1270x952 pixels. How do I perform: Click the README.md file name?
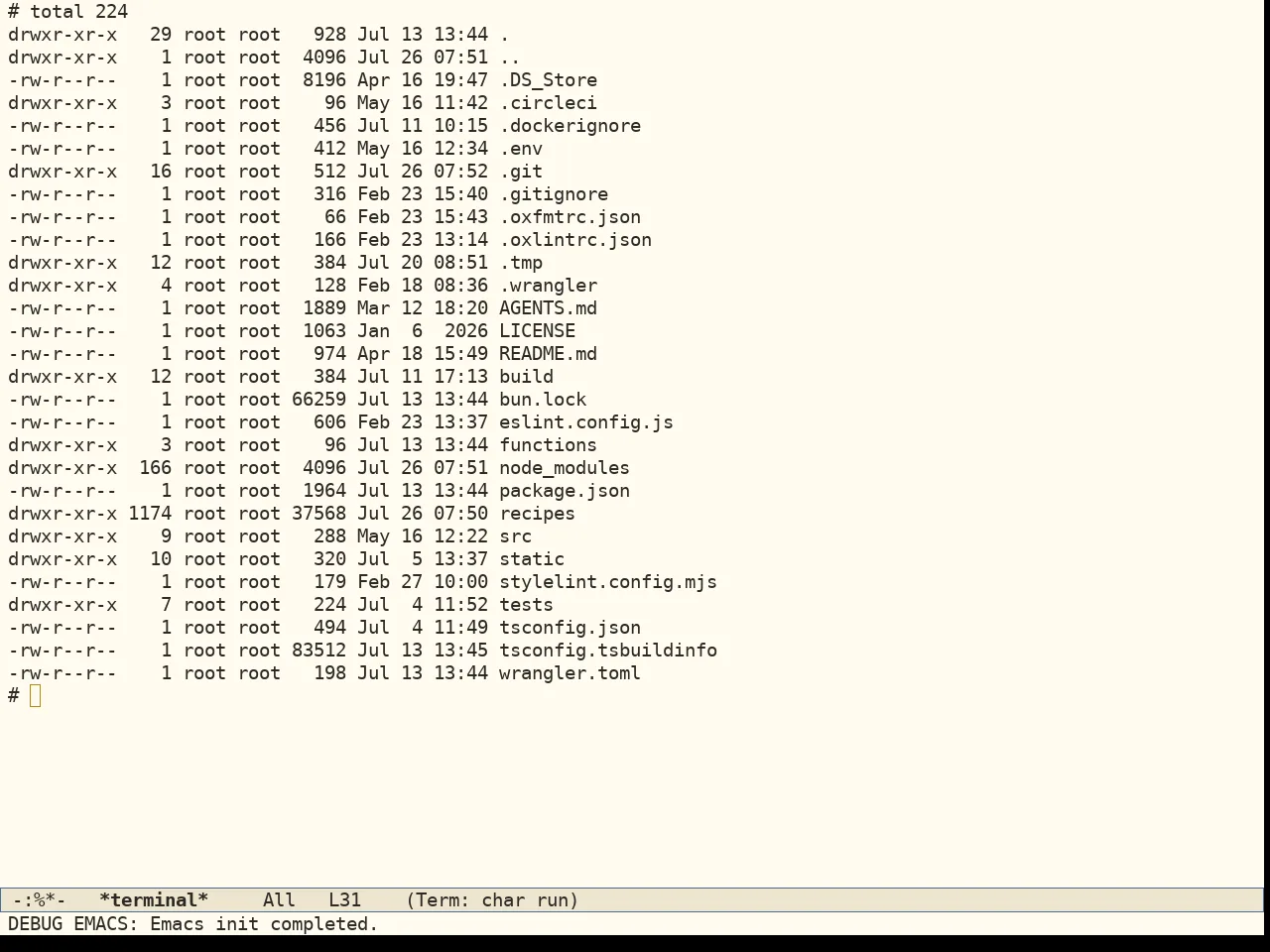548,354
